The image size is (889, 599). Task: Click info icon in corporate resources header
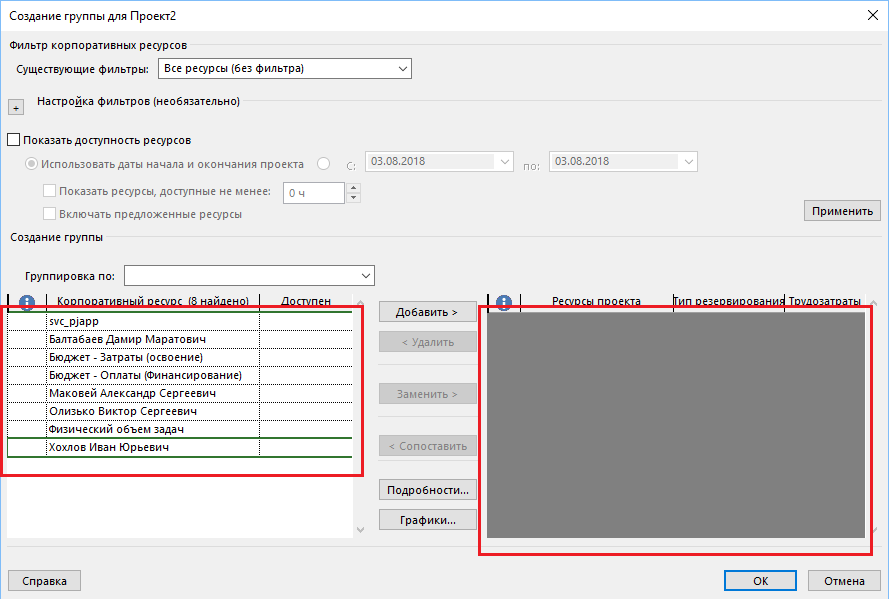(x=27, y=302)
